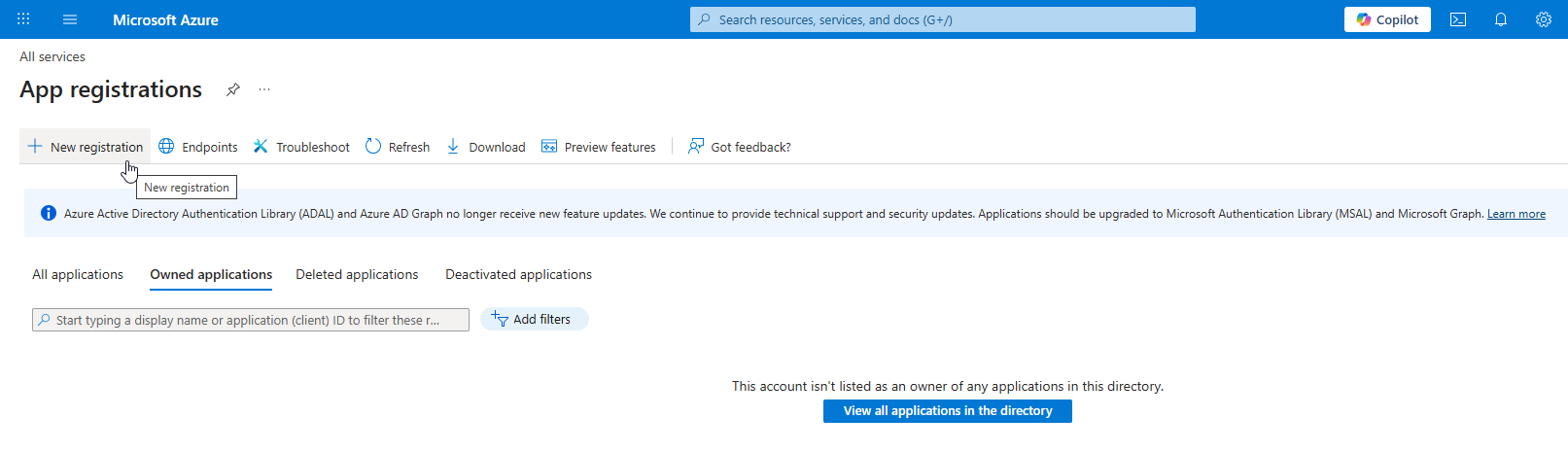The width and height of the screenshot is (1568, 452).
Task: Open Copilot assistant
Action: pos(1387,19)
